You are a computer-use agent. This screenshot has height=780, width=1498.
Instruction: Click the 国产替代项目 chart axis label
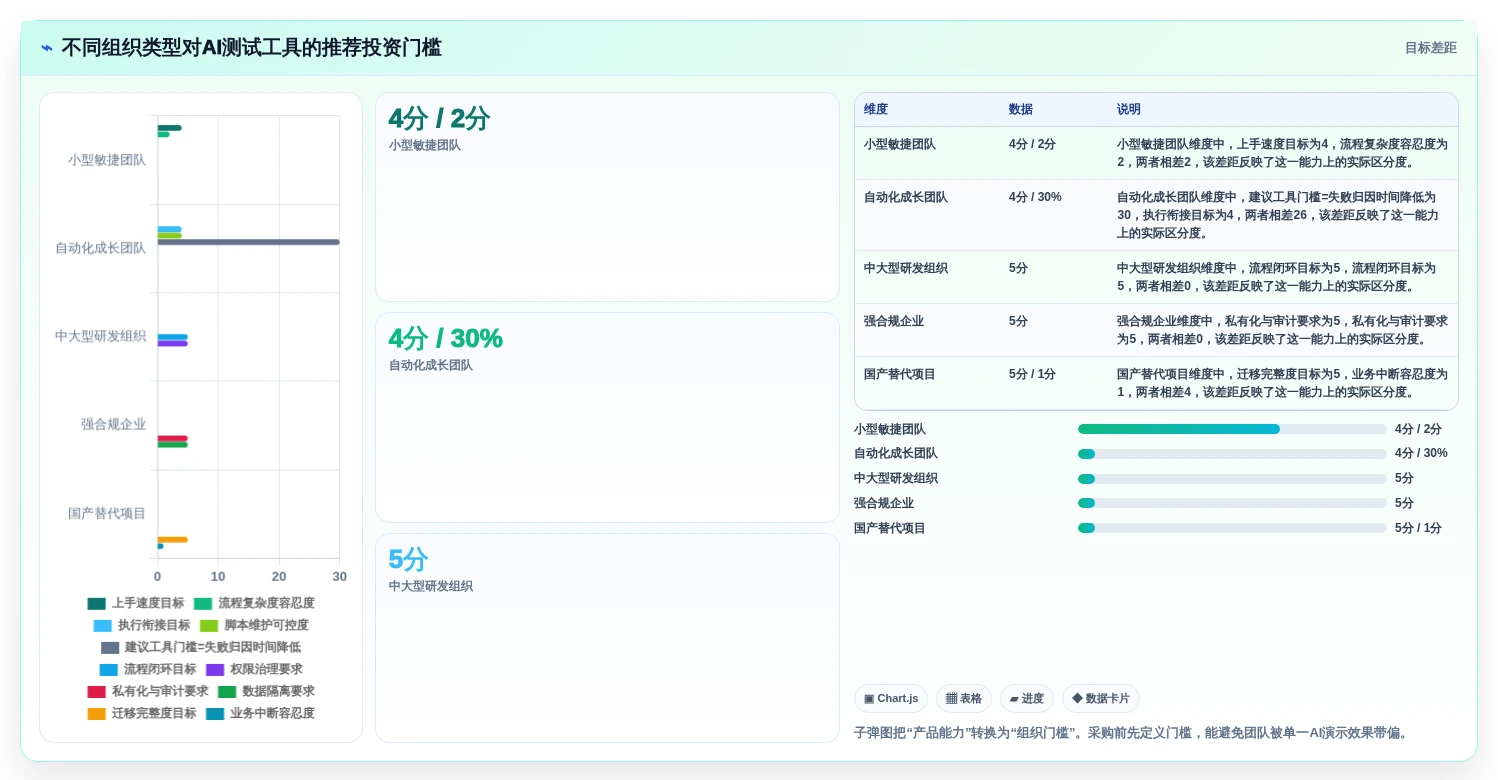pos(107,513)
